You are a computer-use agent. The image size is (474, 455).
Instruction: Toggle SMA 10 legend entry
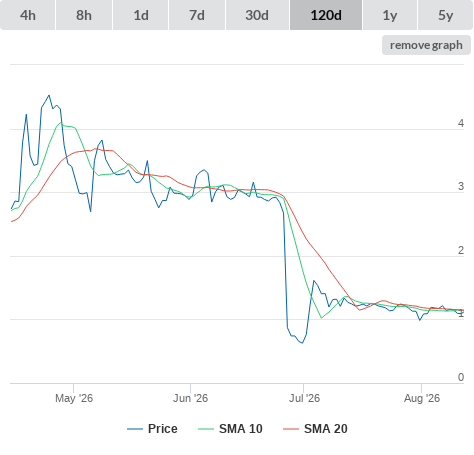(x=240, y=429)
